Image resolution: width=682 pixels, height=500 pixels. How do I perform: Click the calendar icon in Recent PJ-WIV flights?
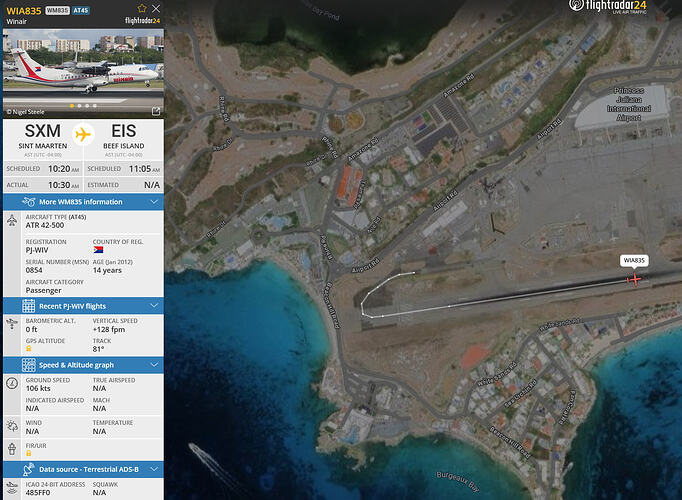click(x=29, y=306)
